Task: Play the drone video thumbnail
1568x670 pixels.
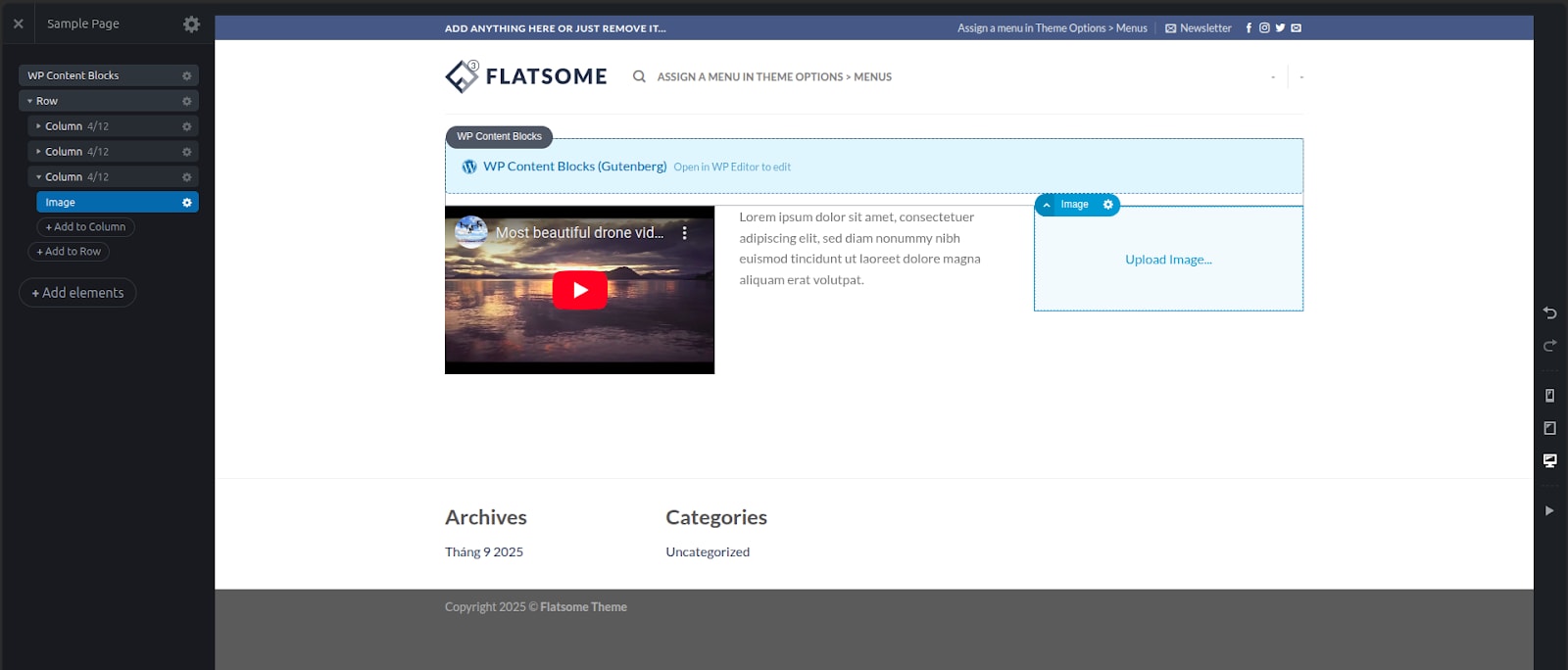Action: (579, 290)
